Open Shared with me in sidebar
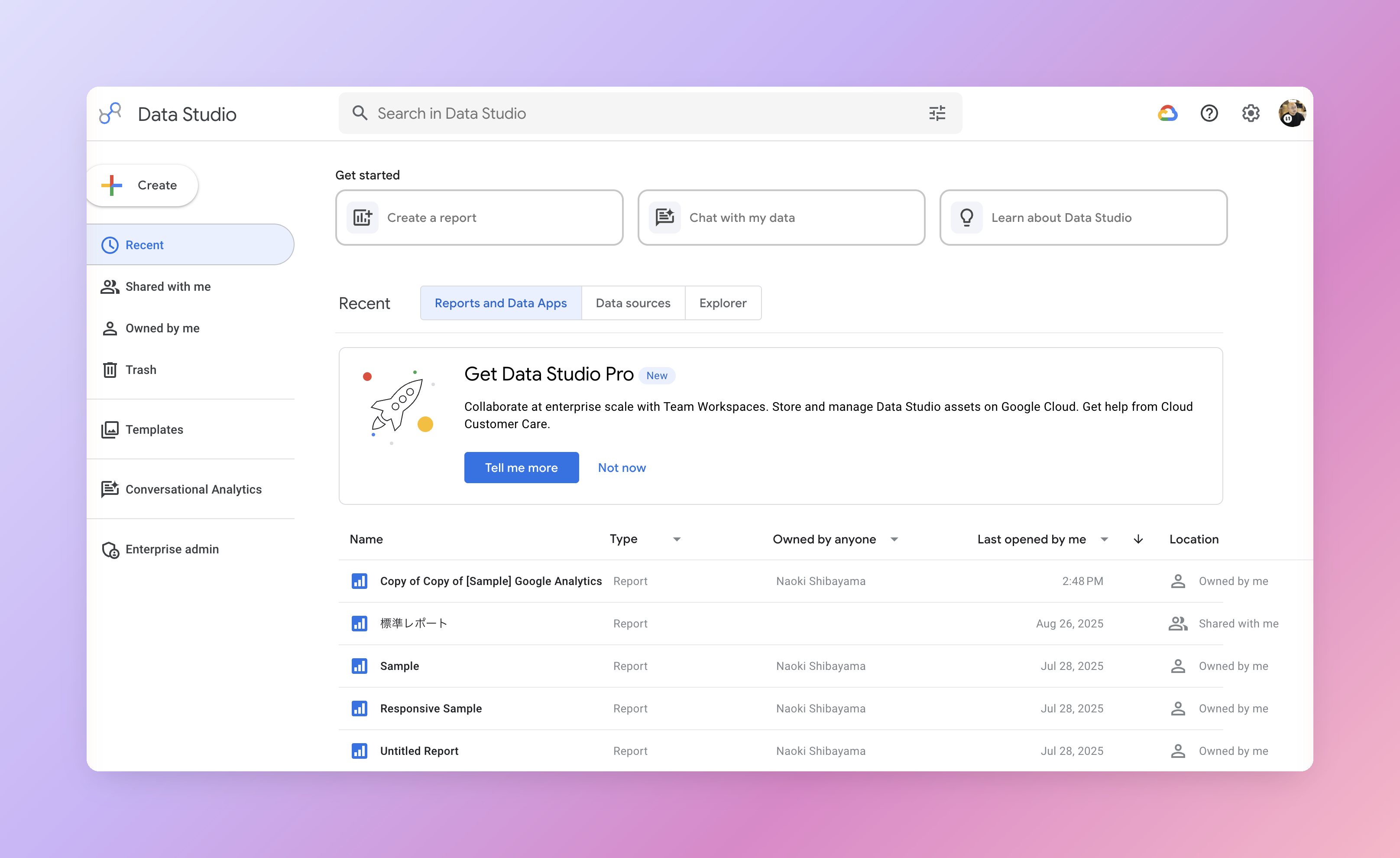This screenshot has height=858, width=1400. (x=190, y=287)
